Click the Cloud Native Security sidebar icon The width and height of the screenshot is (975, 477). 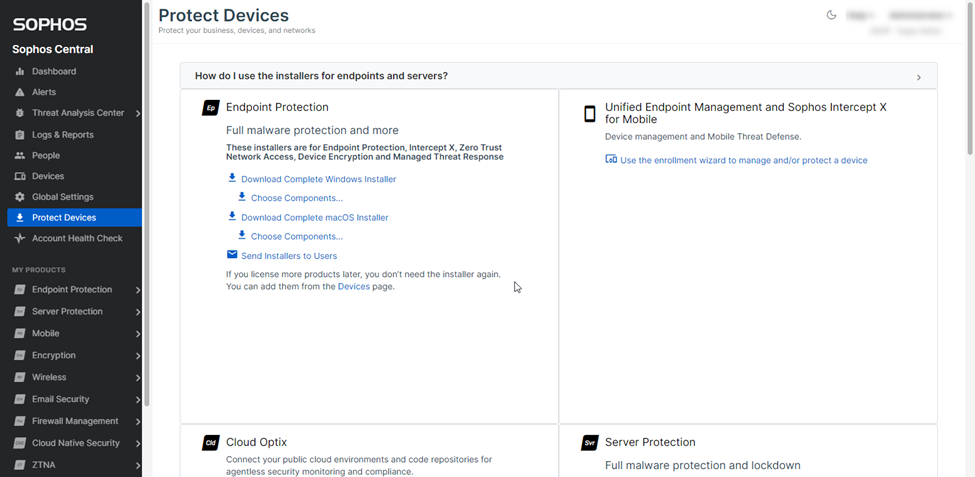(x=20, y=443)
